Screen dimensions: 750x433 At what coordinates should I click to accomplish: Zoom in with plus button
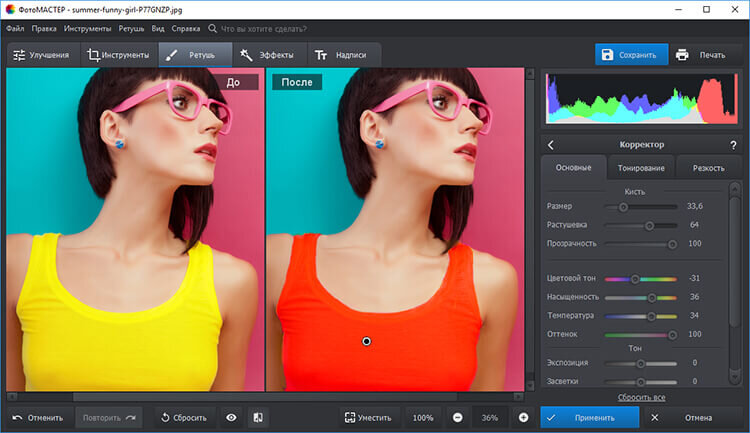click(x=523, y=417)
